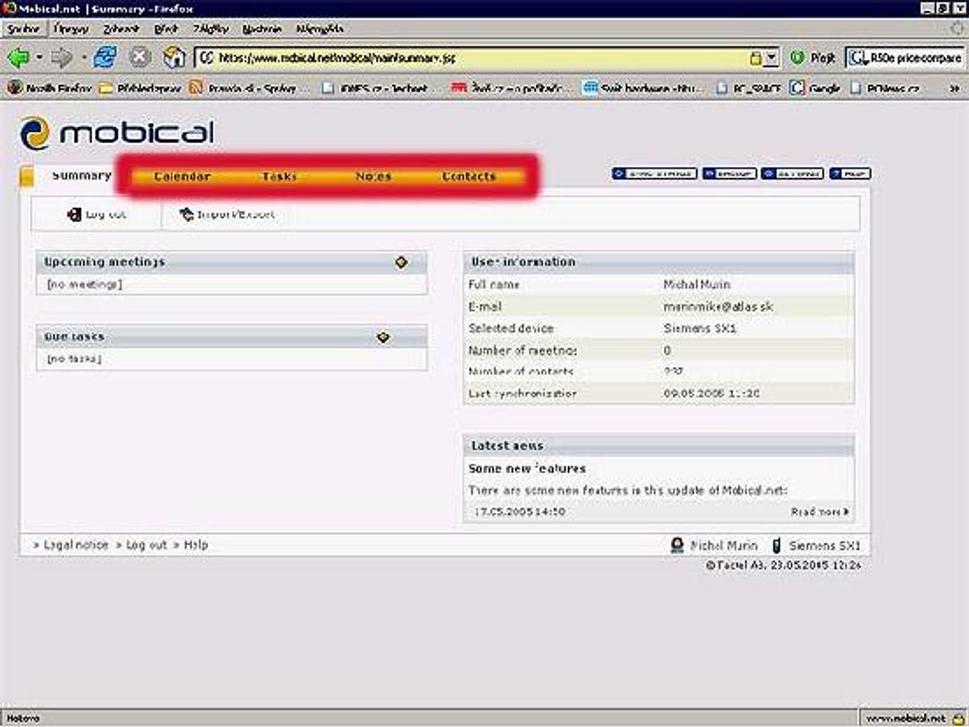Reload the page with the Reload icon

105,57
